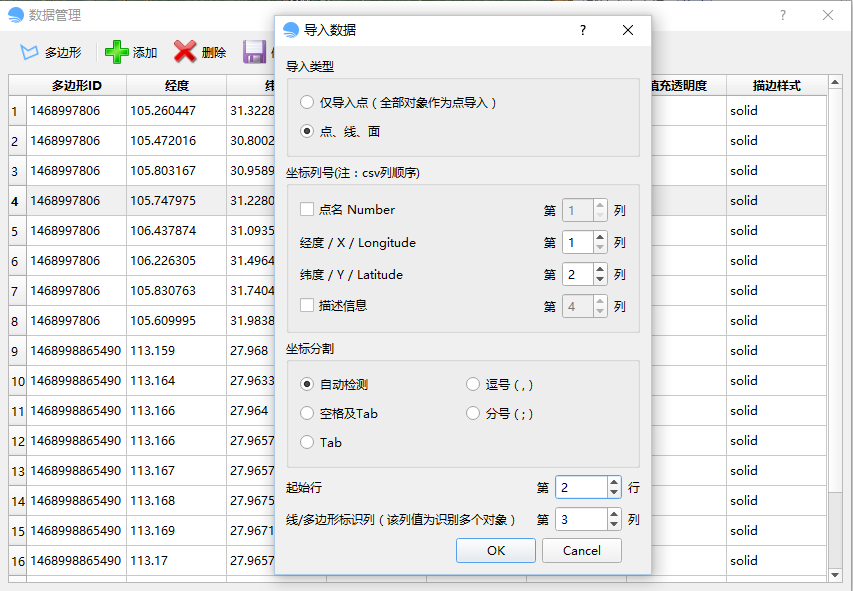Increase the start row (起始行) spinner value
Viewport: 853px width, 591px height.
point(614,482)
